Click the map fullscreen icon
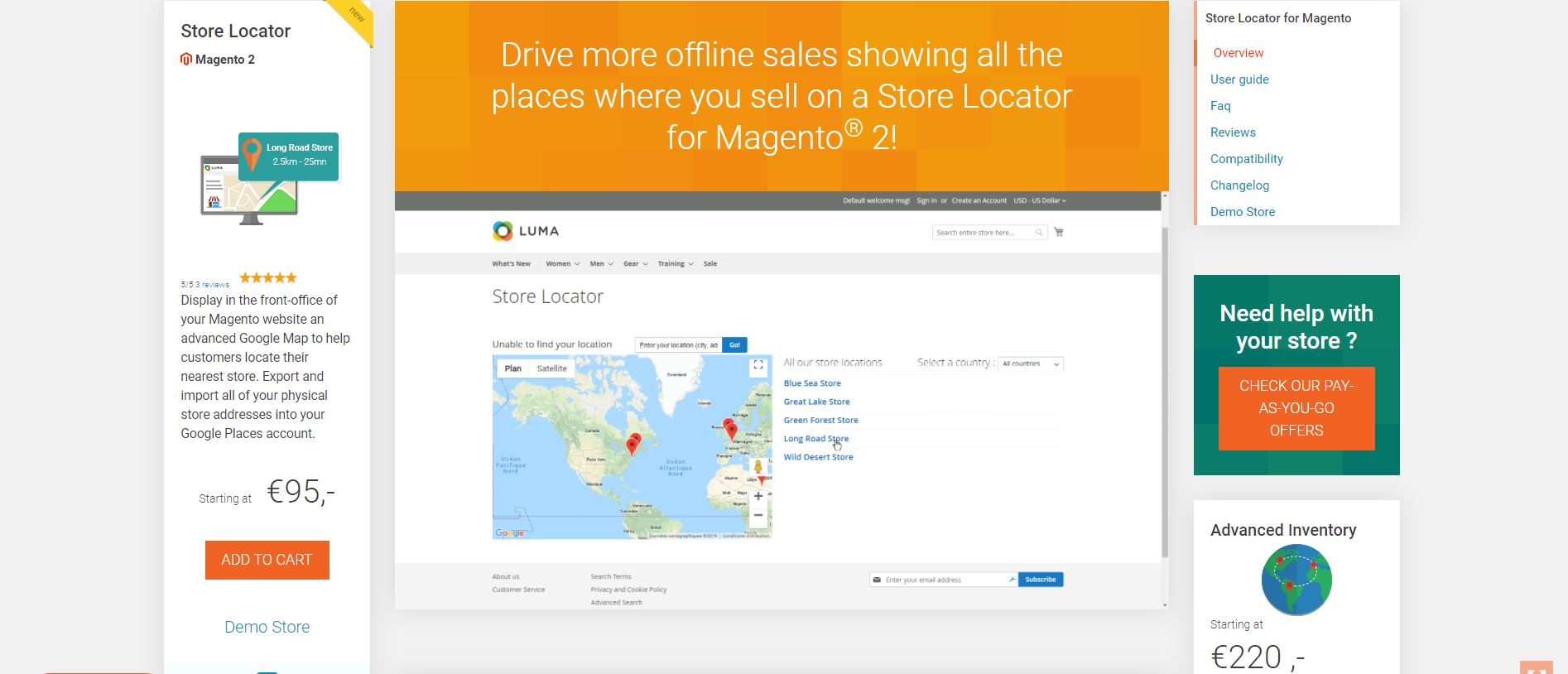The image size is (1568, 674). click(x=758, y=365)
